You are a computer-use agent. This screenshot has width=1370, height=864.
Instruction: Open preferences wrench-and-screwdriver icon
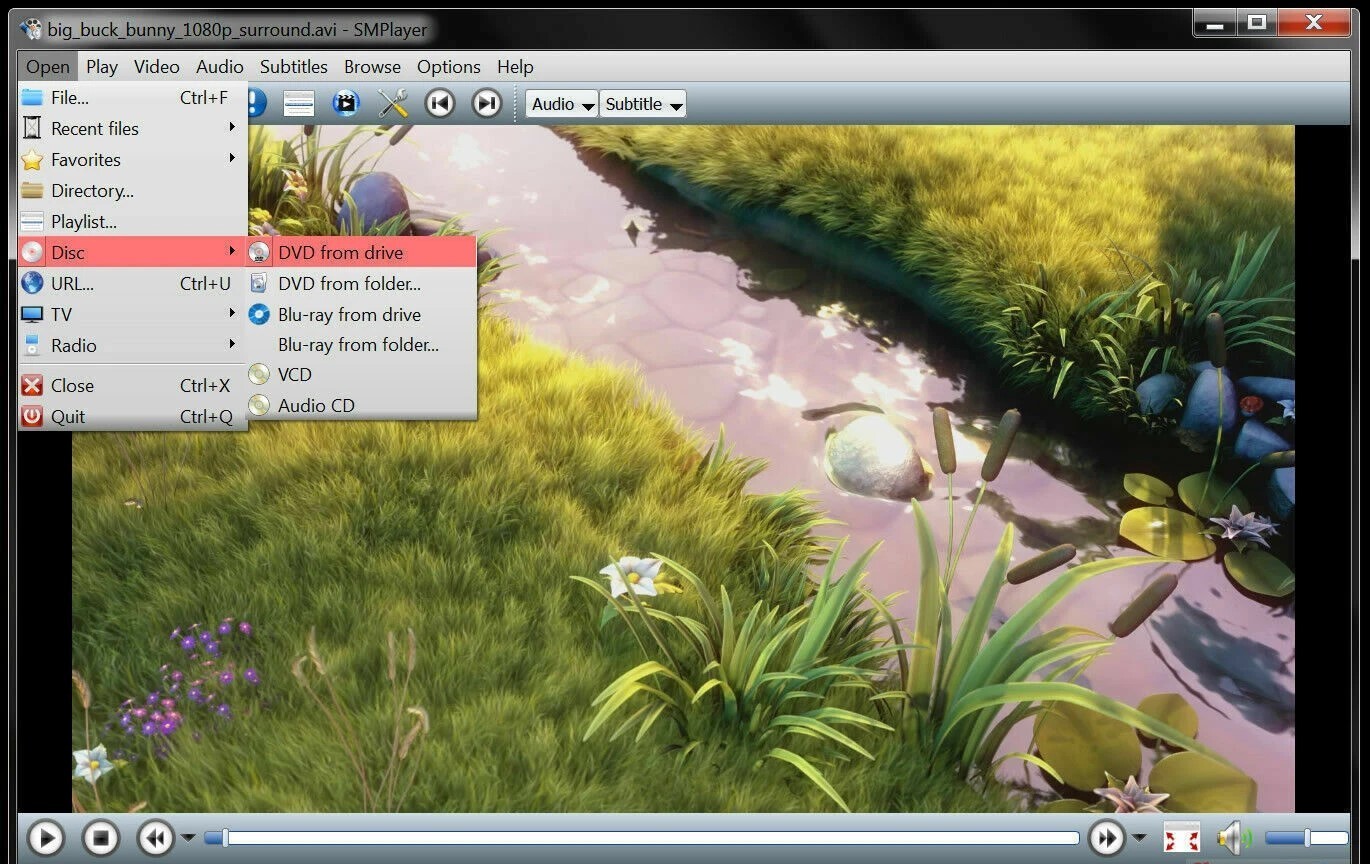pyautogui.click(x=393, y=103)
